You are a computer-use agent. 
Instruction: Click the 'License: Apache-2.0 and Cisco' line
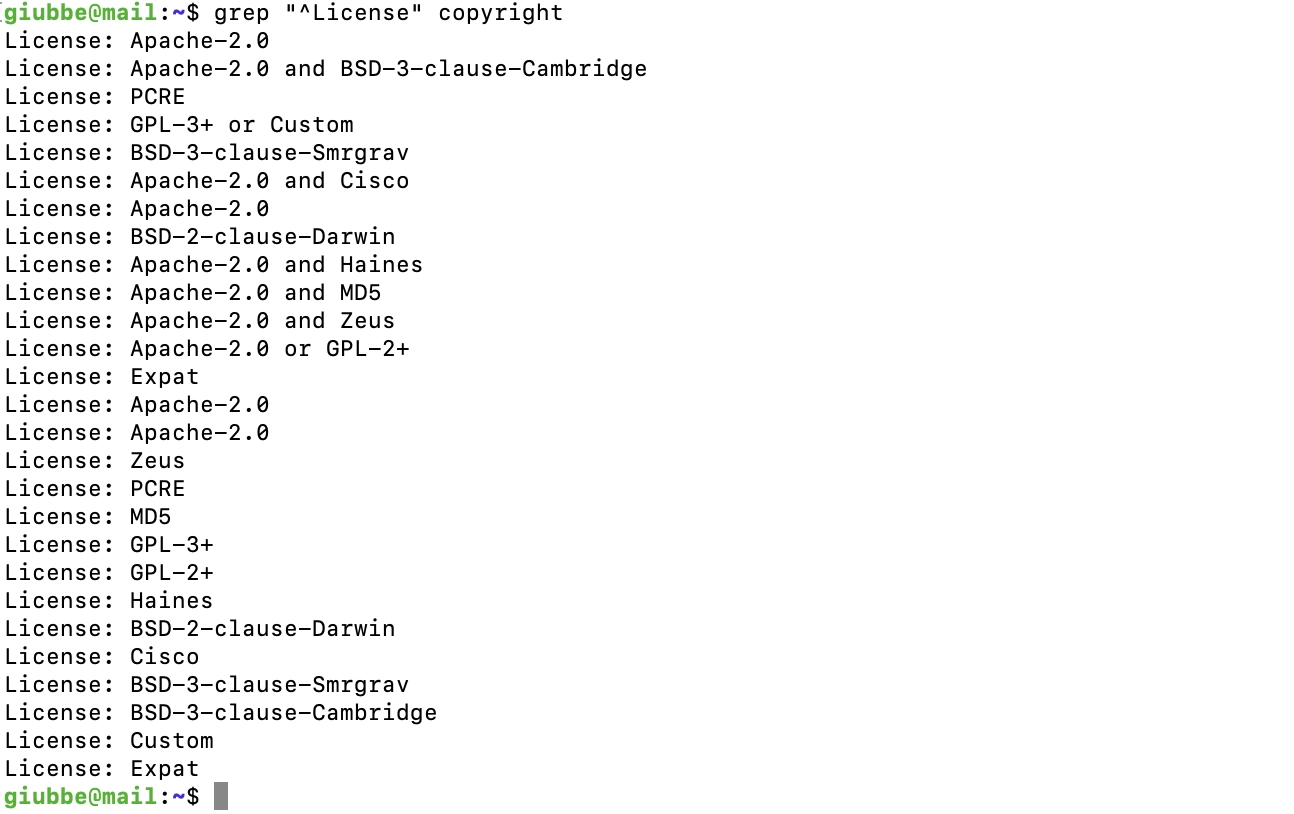pyautogui.click(x=207, y=181)
